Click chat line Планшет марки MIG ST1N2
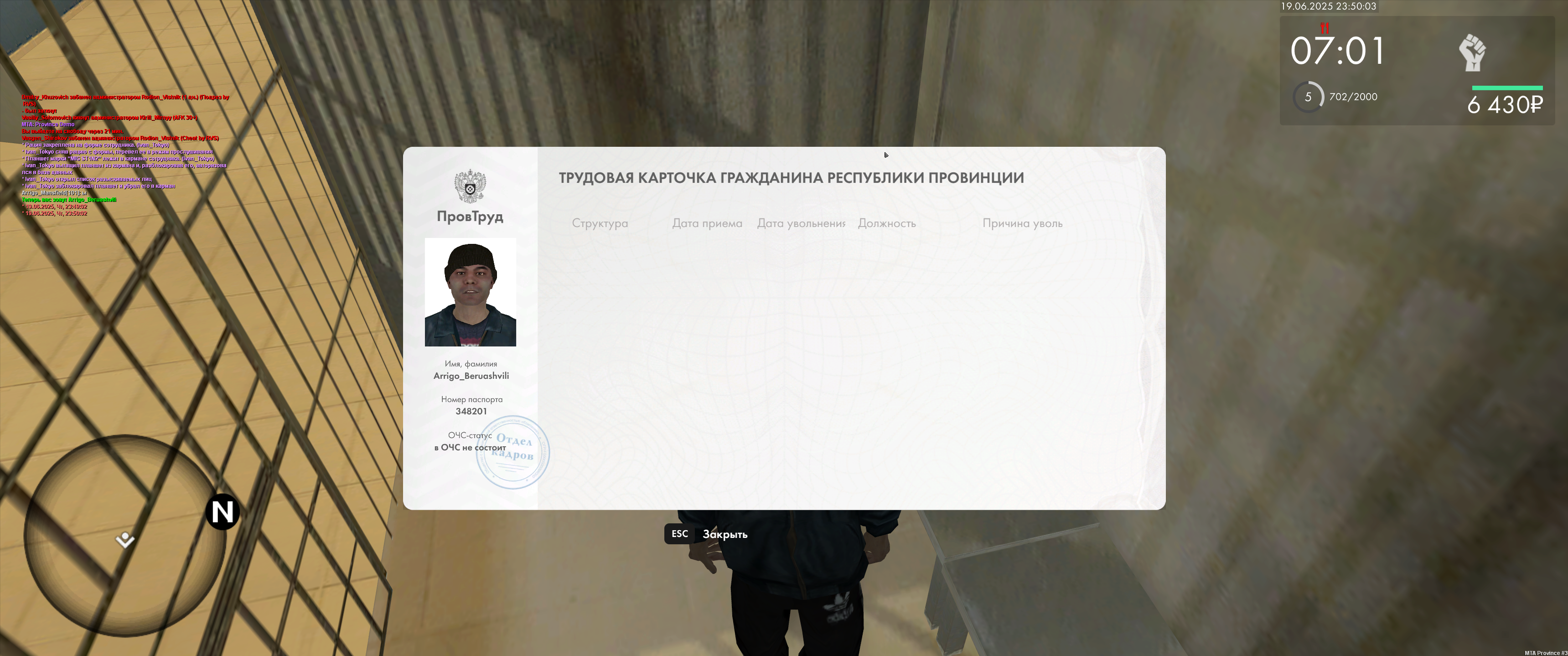This screenshot has height=656, width=1568. pyautogui.click(x=118, y=158)
